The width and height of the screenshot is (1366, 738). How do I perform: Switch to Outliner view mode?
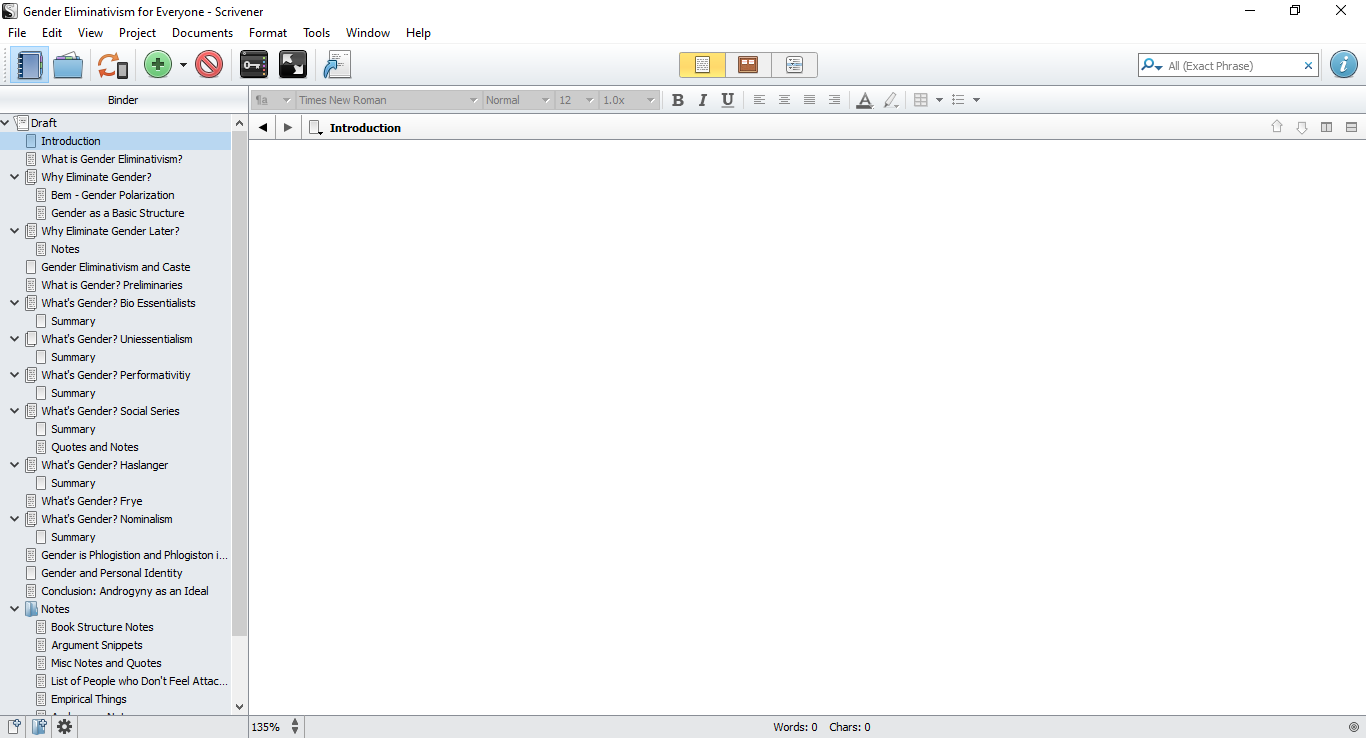[794, 65]
